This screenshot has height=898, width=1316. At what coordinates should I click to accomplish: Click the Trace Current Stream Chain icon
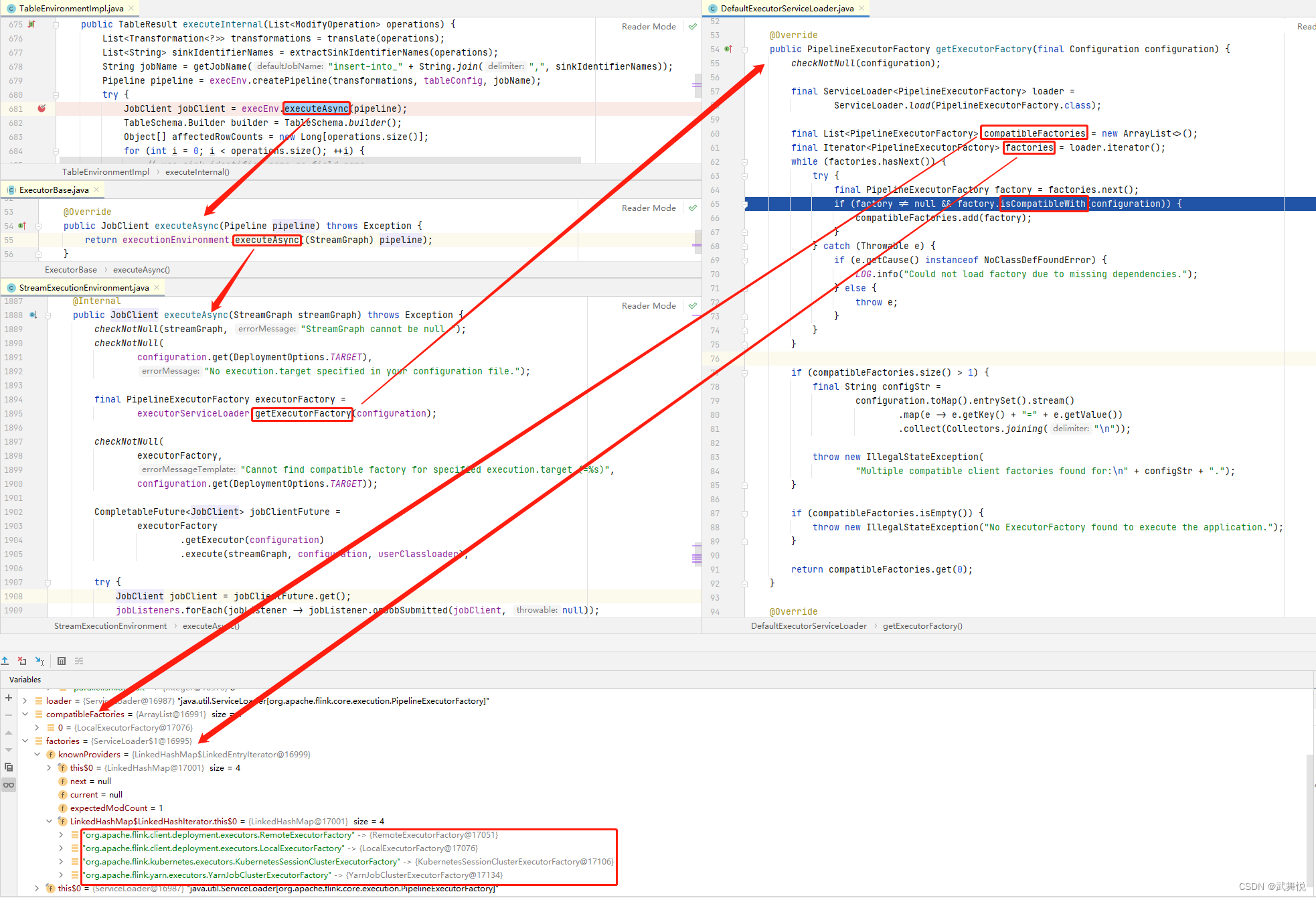pyautogui.click(x=79, y=661)
